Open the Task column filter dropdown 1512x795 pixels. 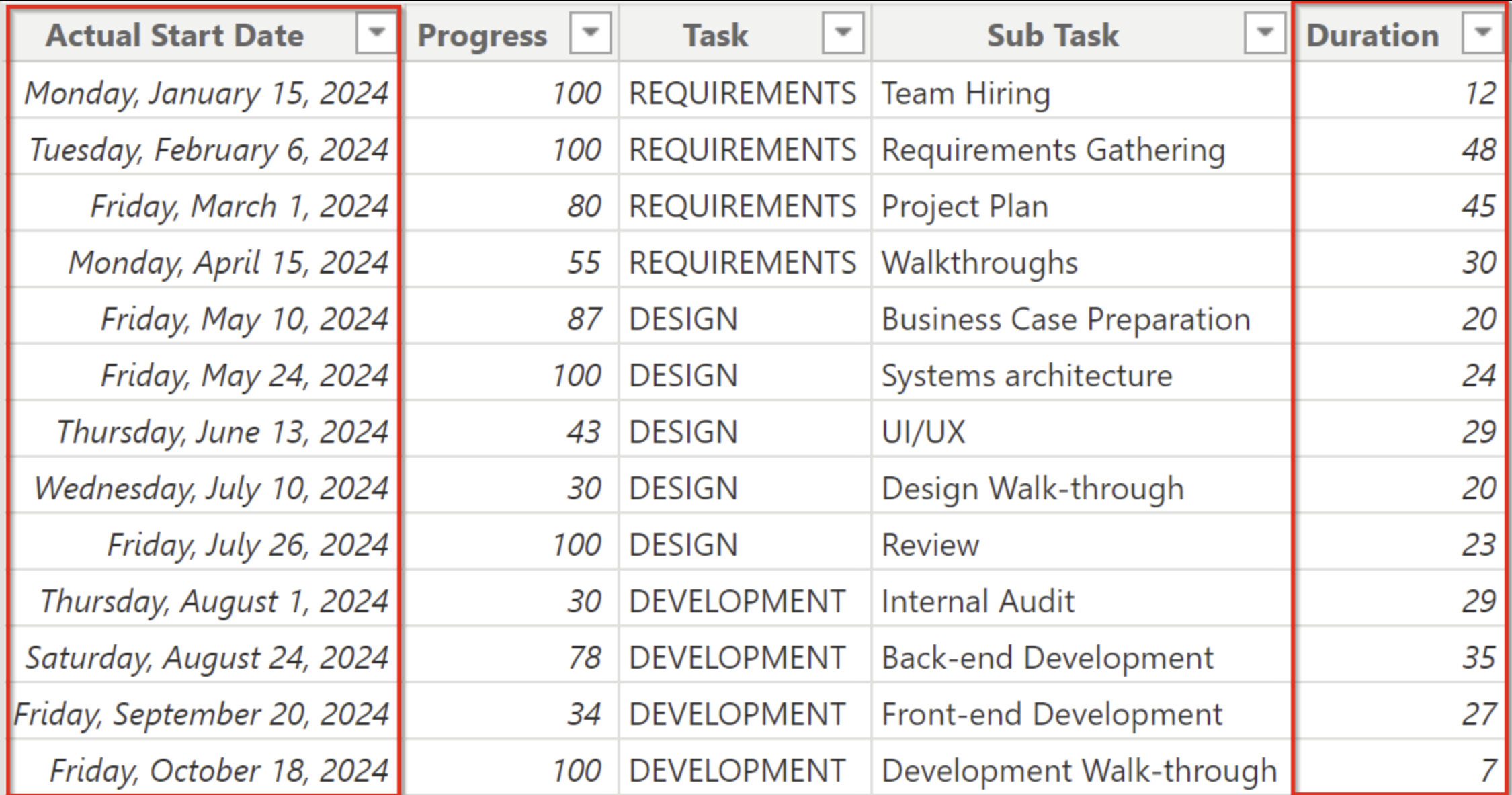tap(843, 33)
